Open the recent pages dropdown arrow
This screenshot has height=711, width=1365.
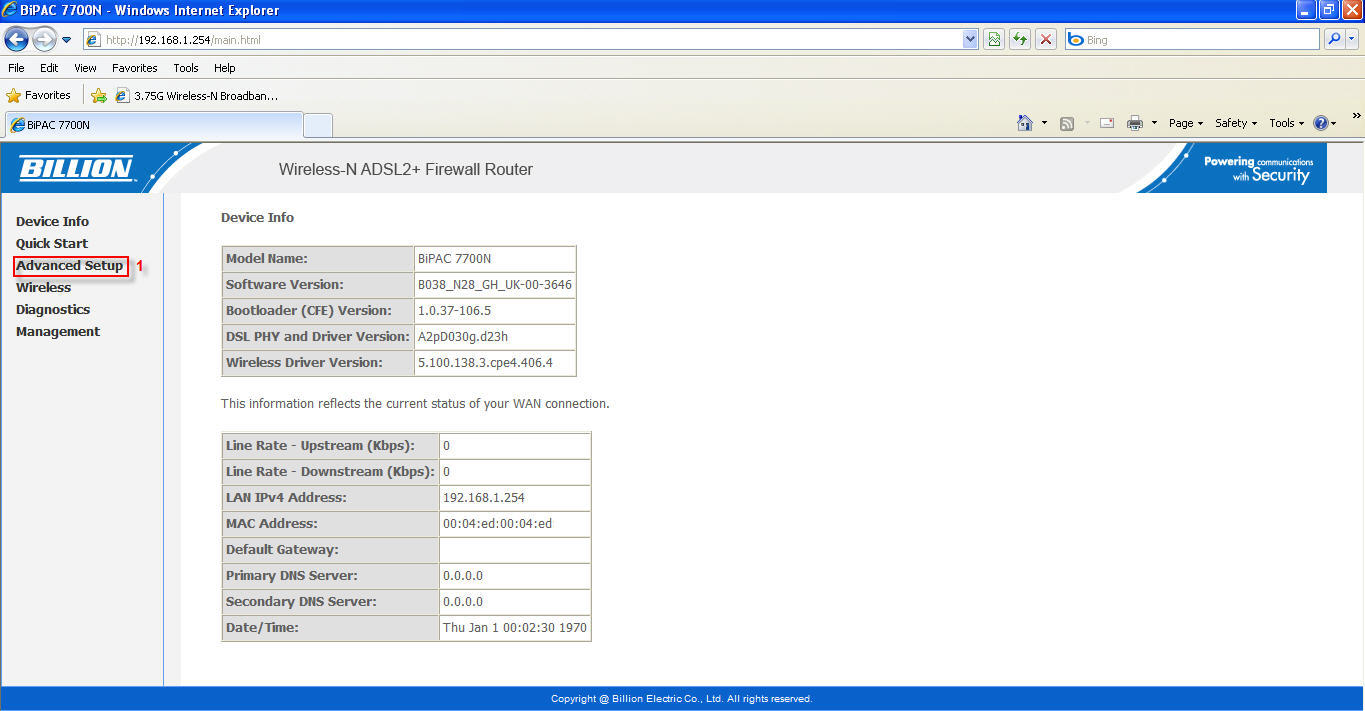pos(67,40)
